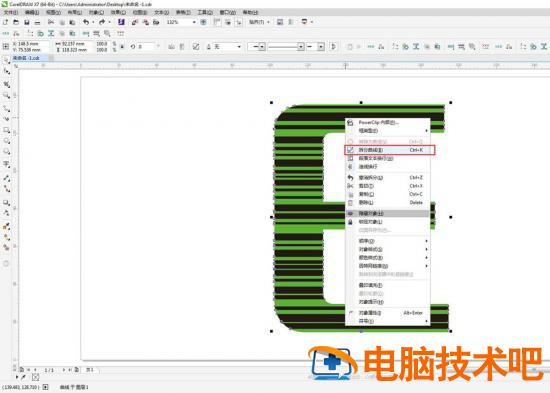
Task: Open the redo history dropdown arrow
Action: (x=109, y=22)
